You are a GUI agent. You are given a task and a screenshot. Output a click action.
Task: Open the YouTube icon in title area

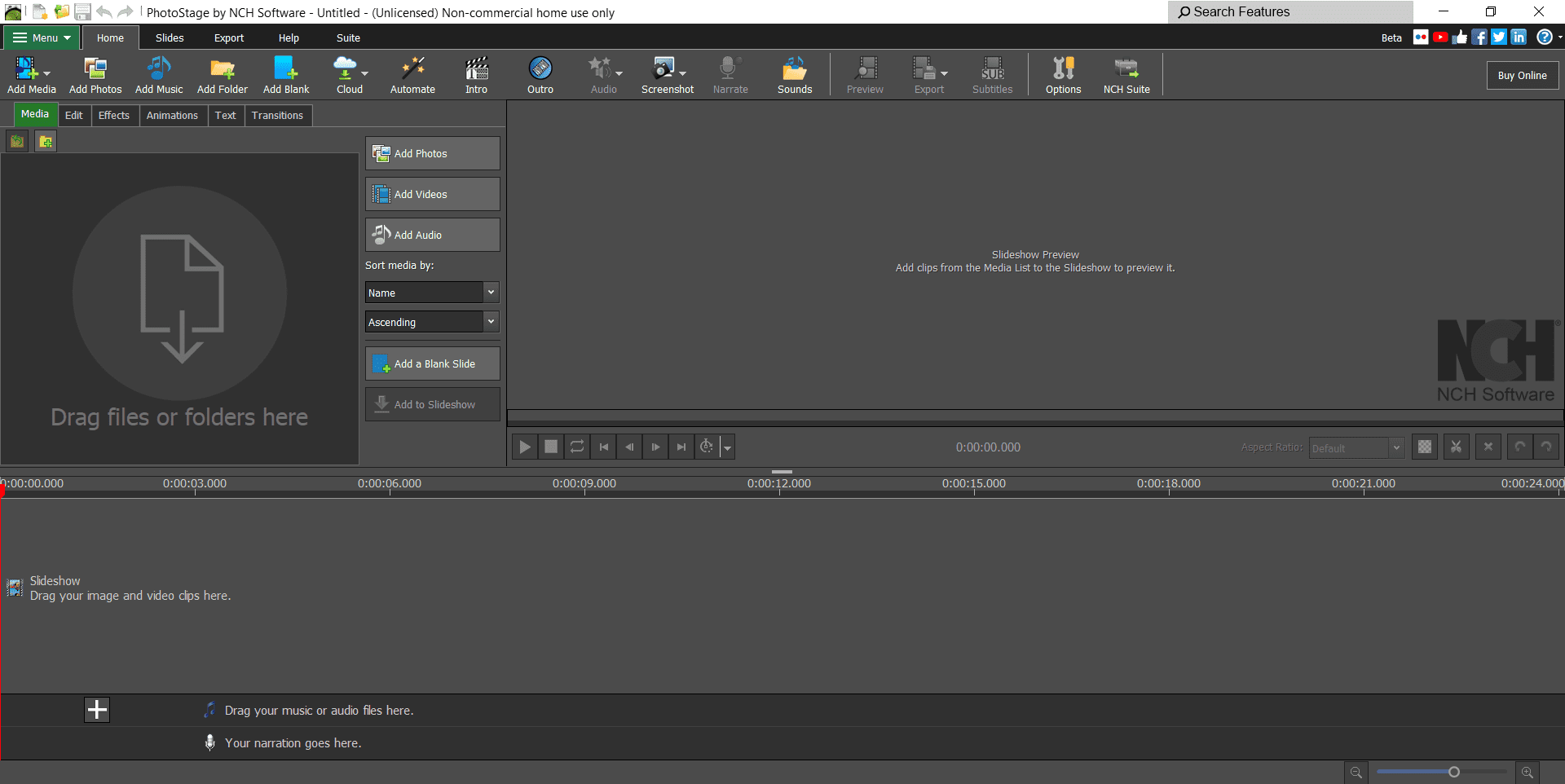pyautogui.click(x=1440, y=37)
